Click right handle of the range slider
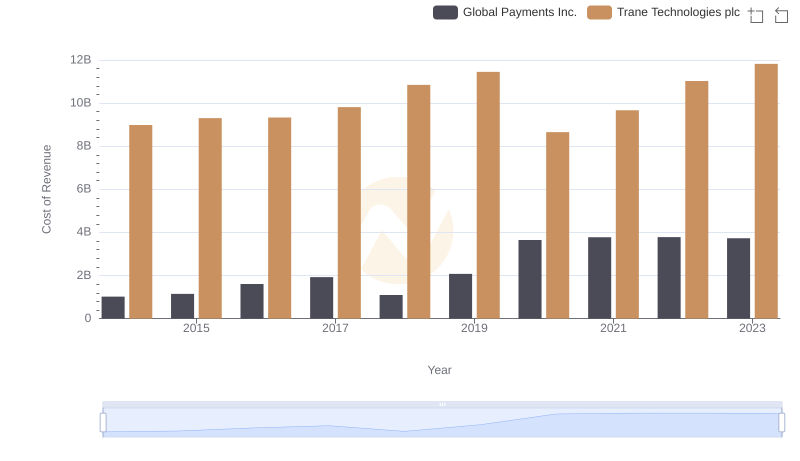The image size is (800, 461). click(782, 423)
